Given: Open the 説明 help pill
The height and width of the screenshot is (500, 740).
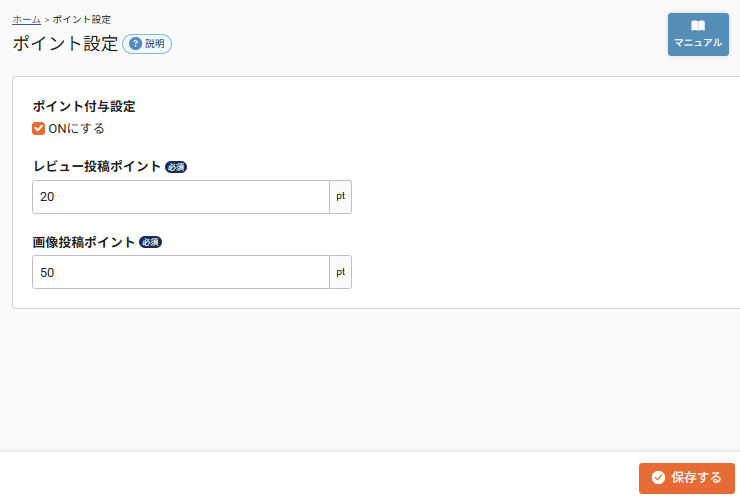Looking at the screenshot, I should pyautogui.click(x=147, y=44).
